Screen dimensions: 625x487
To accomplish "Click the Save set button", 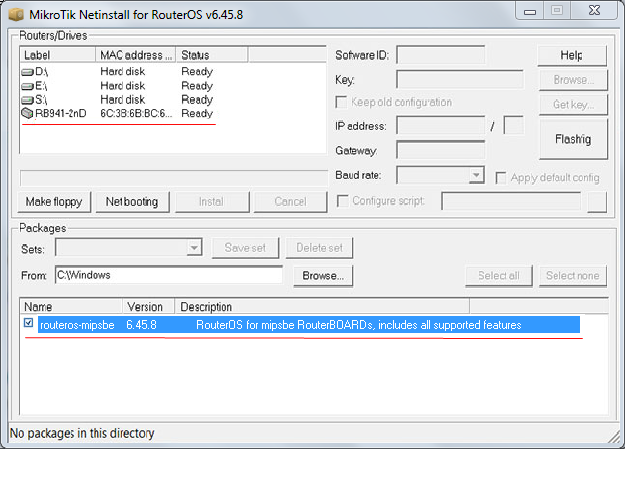I will pos(245,248).
